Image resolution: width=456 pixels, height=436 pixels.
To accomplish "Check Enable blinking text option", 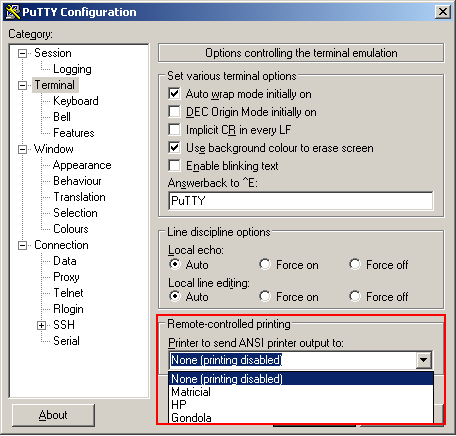I will [x=174, y=166].
